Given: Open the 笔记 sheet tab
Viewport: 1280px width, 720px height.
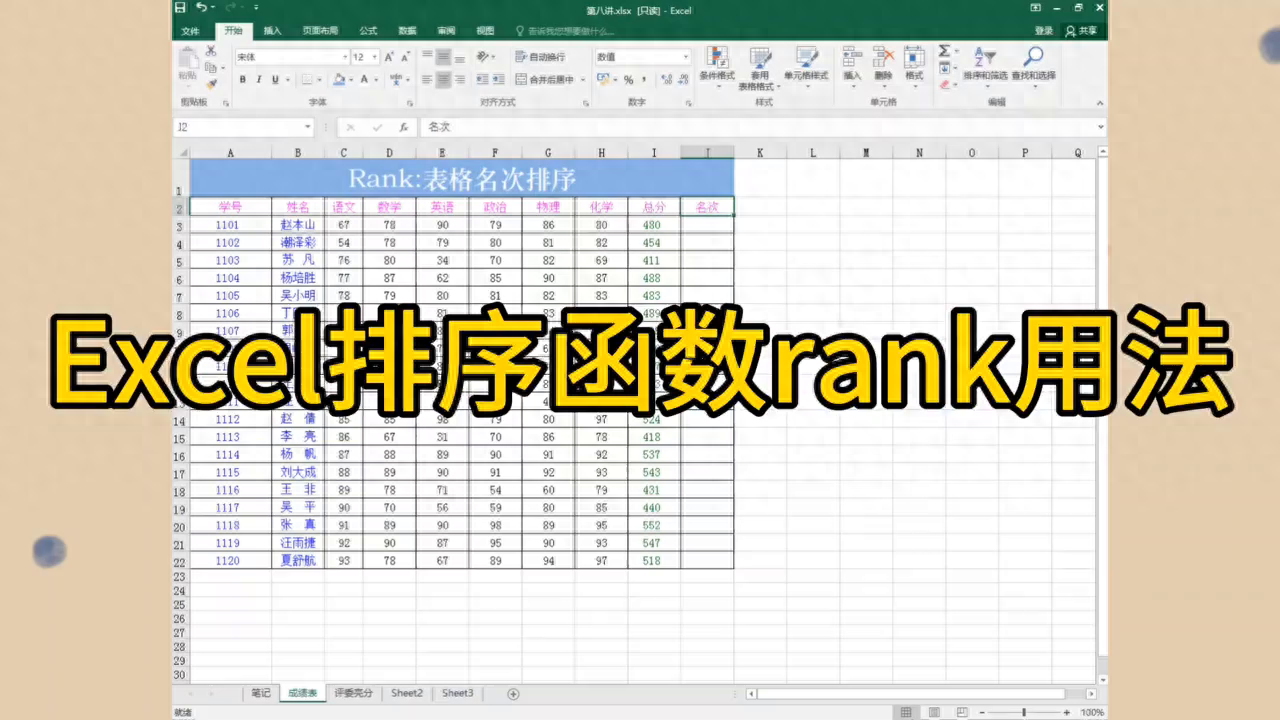Looking at the screenshot, I should click(260, 693).
